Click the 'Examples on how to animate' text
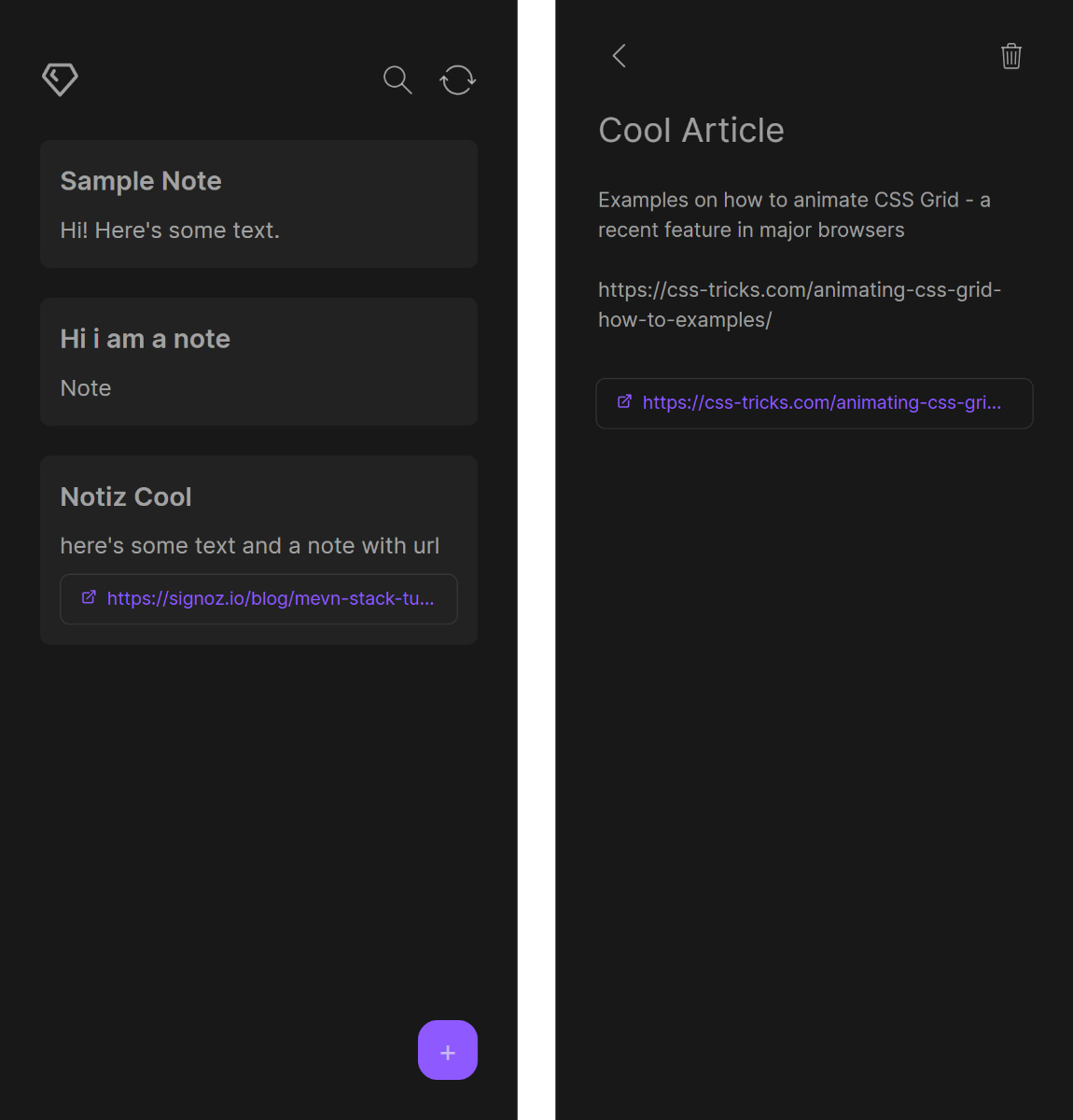1073x1120 pixels. [794, 215]
